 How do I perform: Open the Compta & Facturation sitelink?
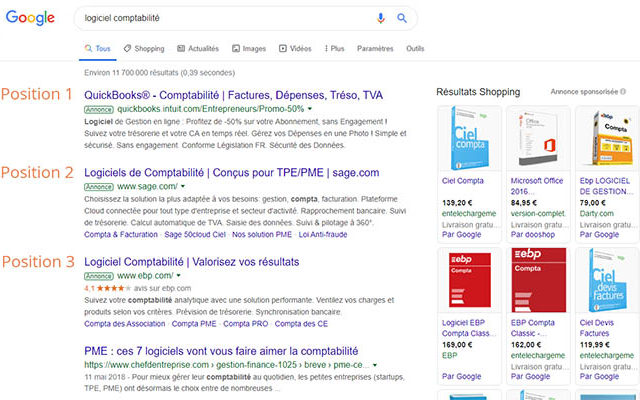pos(121,235)
